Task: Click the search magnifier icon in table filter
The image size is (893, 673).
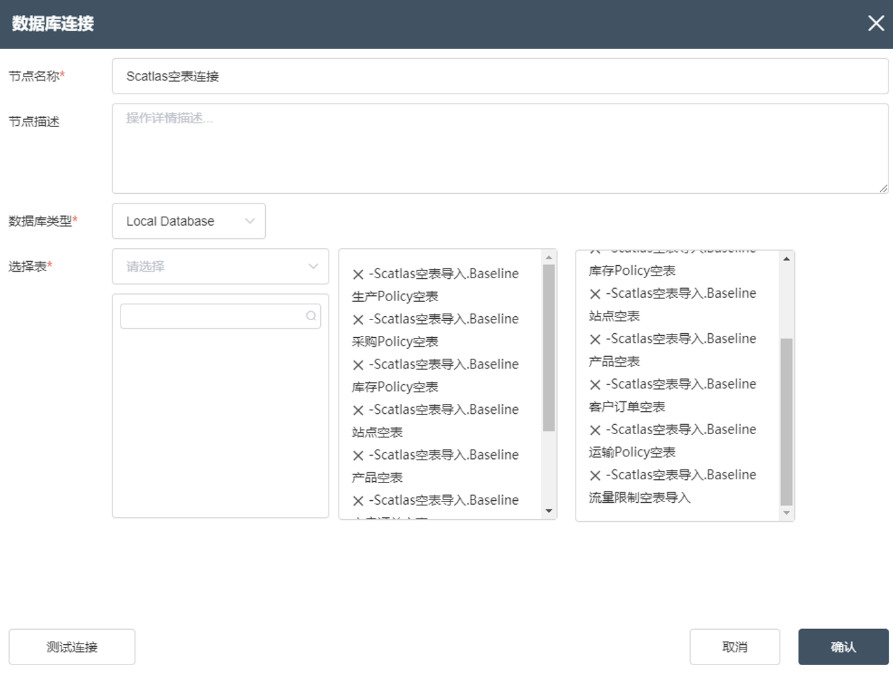Action: tap(311, 316)
